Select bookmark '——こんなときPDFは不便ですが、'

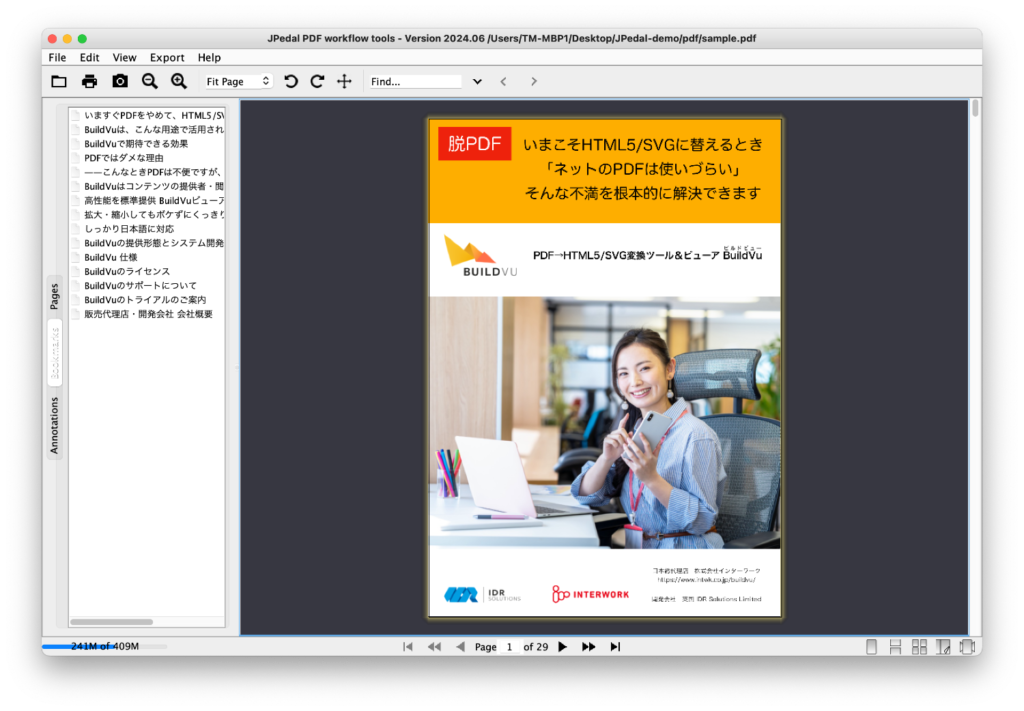point(146,172)
